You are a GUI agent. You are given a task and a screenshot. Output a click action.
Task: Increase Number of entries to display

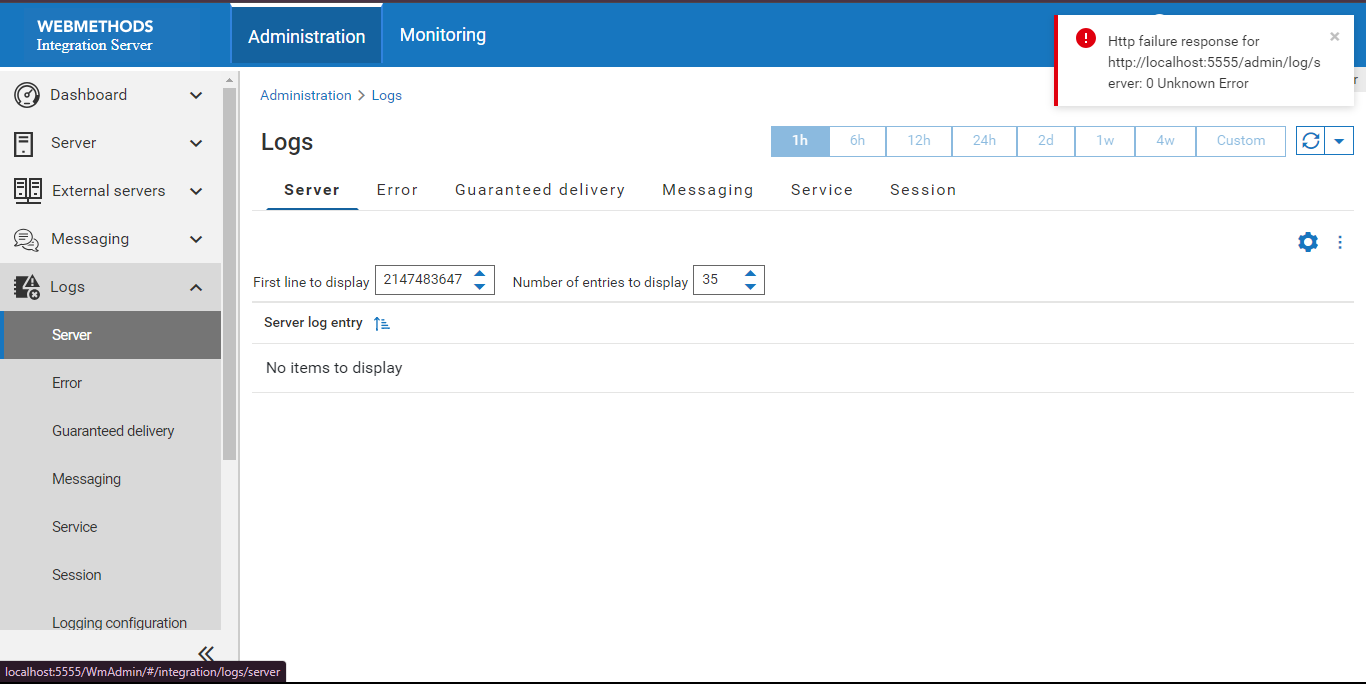(750, 273)
